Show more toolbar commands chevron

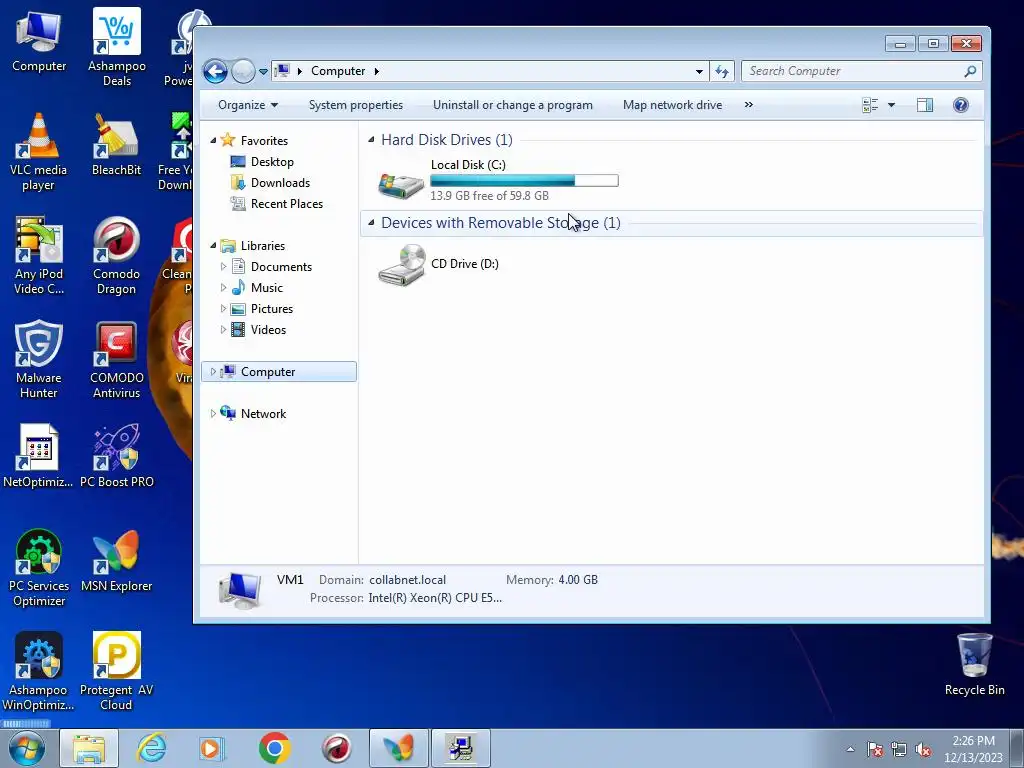pos(748,104)
